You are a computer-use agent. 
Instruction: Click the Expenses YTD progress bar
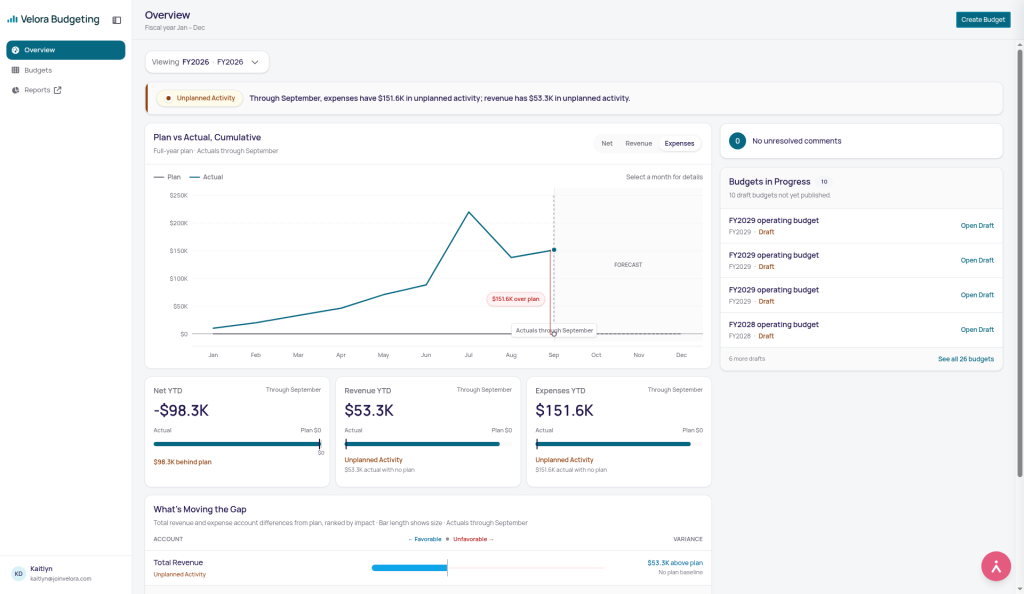point(619,444)
